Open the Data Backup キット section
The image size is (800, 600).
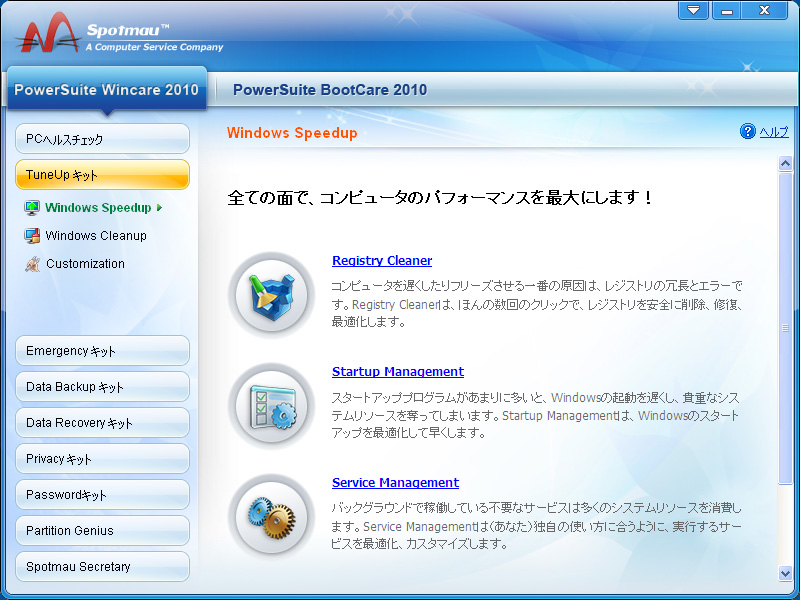[x=103, y=387]
